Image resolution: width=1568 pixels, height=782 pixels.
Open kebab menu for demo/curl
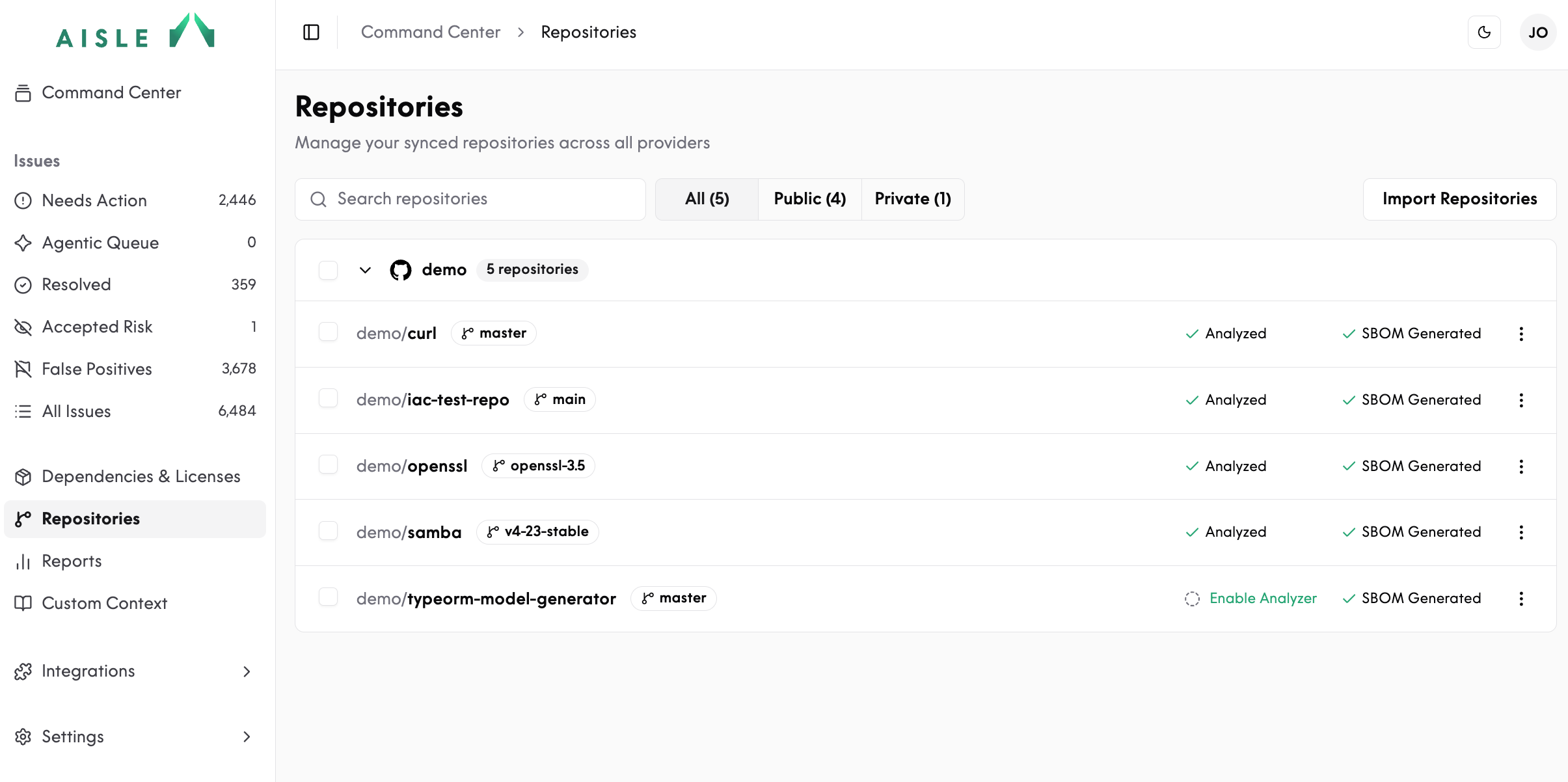[x=1521, y=334]
